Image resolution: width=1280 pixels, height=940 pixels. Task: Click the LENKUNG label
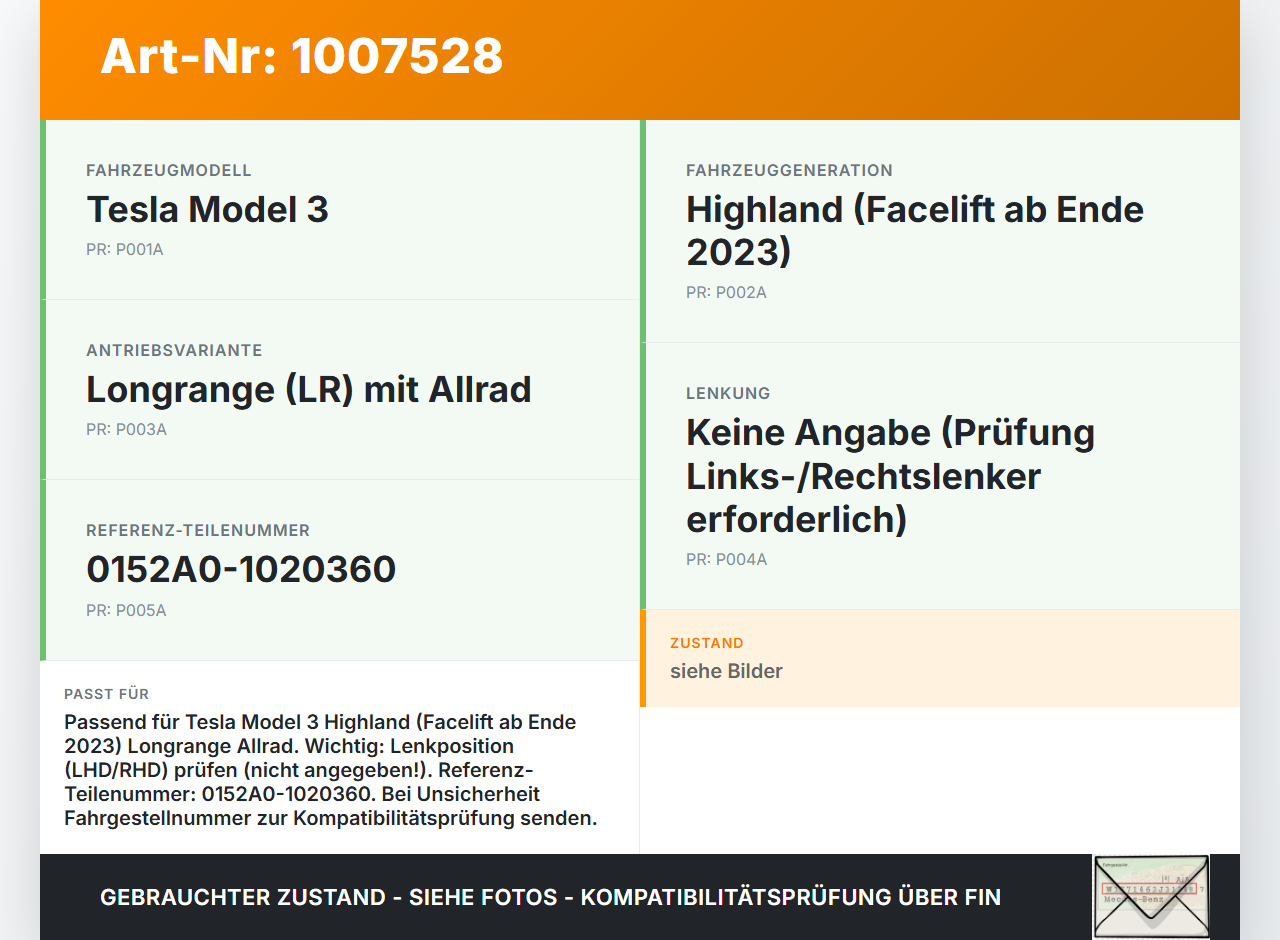coord(728,393)
